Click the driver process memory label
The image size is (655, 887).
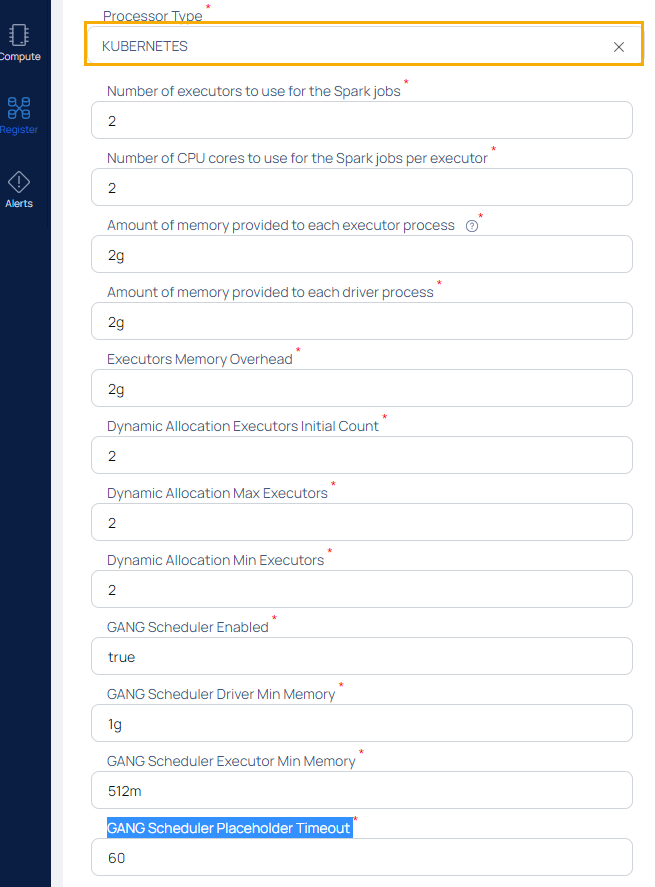tap(270, 292)
